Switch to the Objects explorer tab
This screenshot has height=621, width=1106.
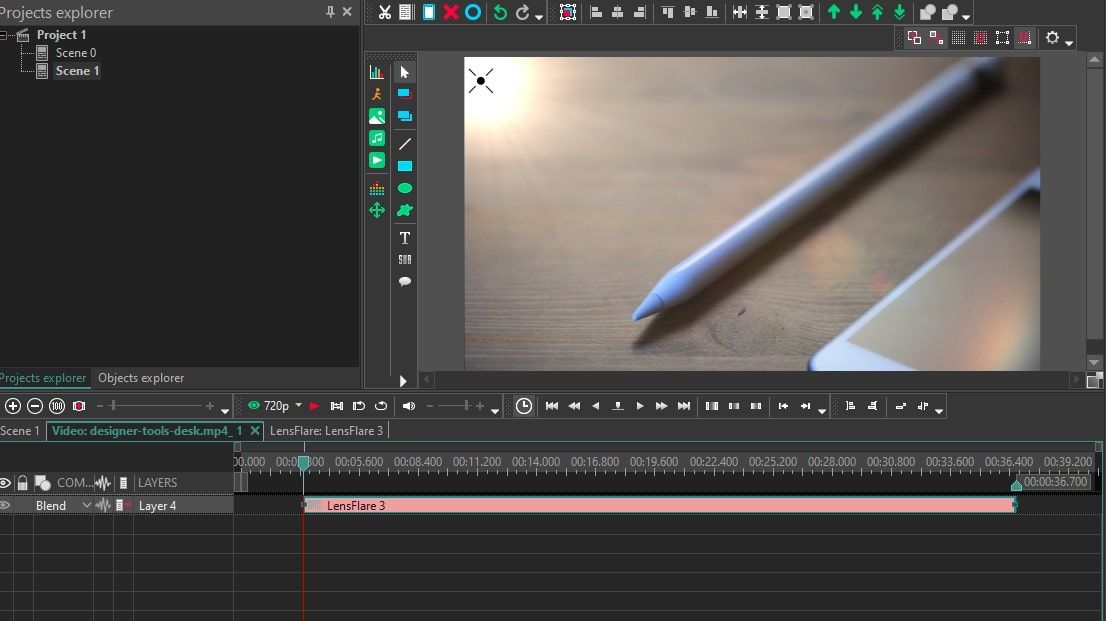140,377
